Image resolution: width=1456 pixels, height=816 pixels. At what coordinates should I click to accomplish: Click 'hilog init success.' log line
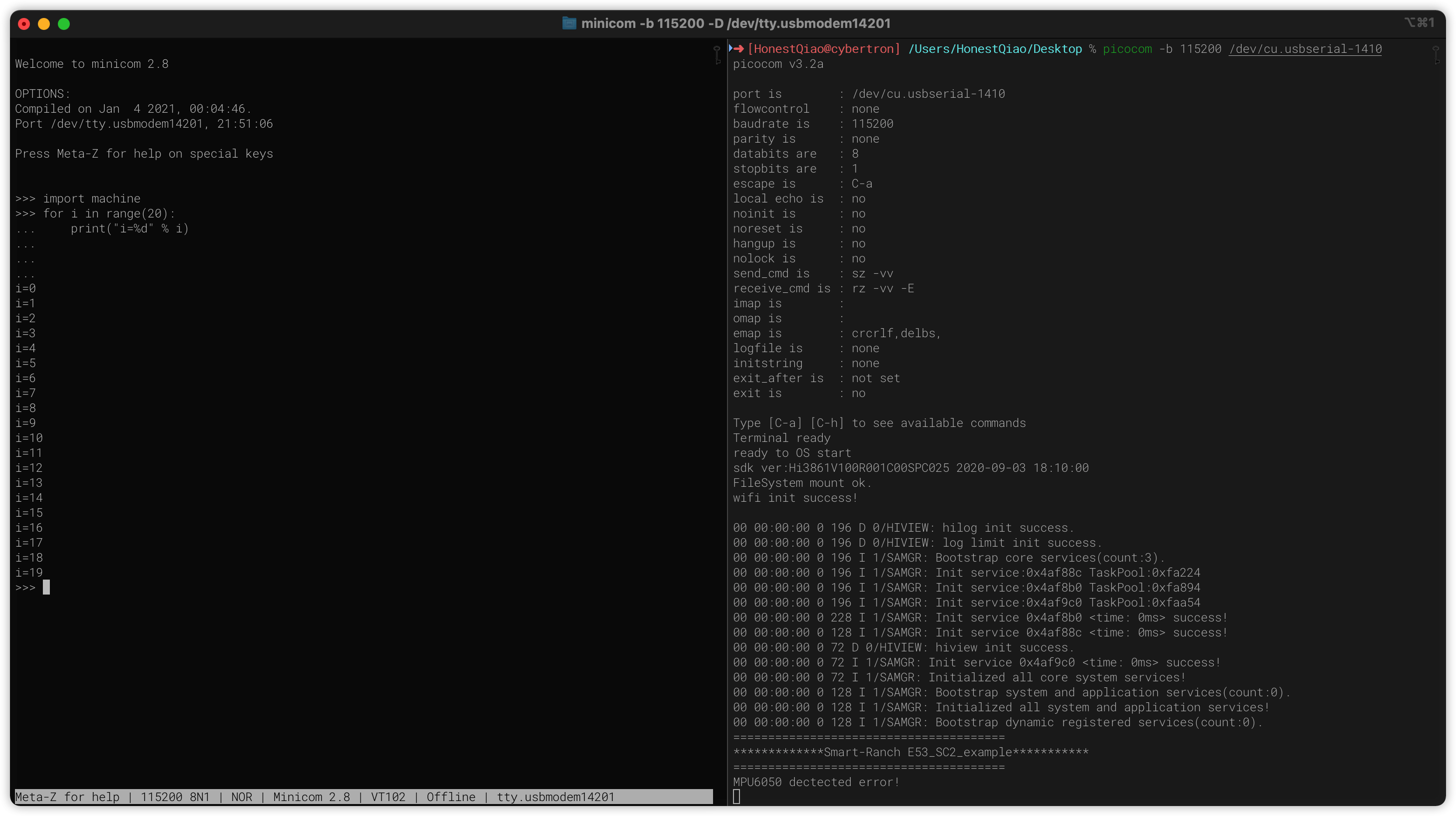pos(904,528)
